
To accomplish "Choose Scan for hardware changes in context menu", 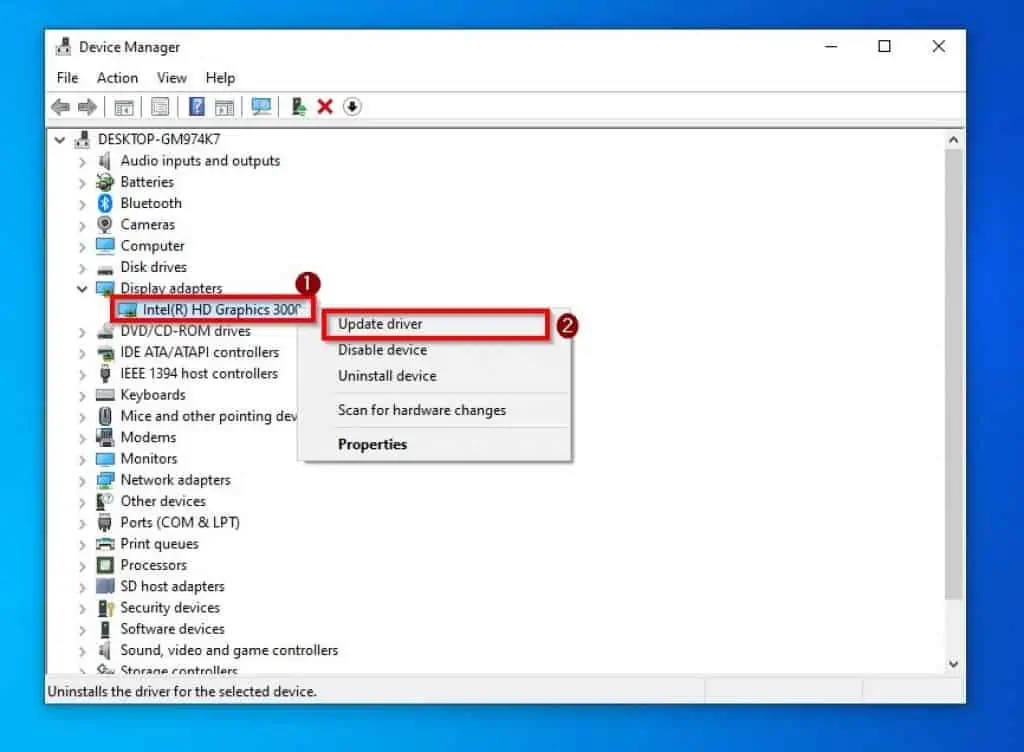I will pos(434,410).
